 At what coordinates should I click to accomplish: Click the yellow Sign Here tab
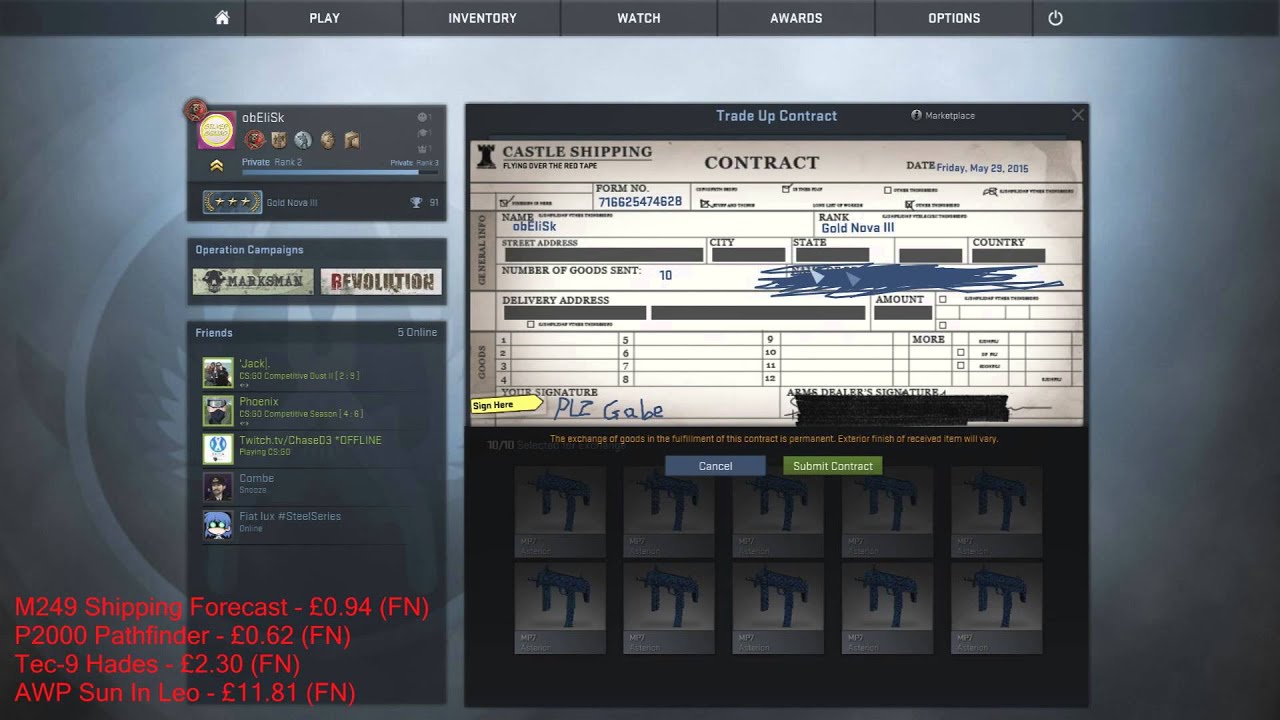point(506,405)
